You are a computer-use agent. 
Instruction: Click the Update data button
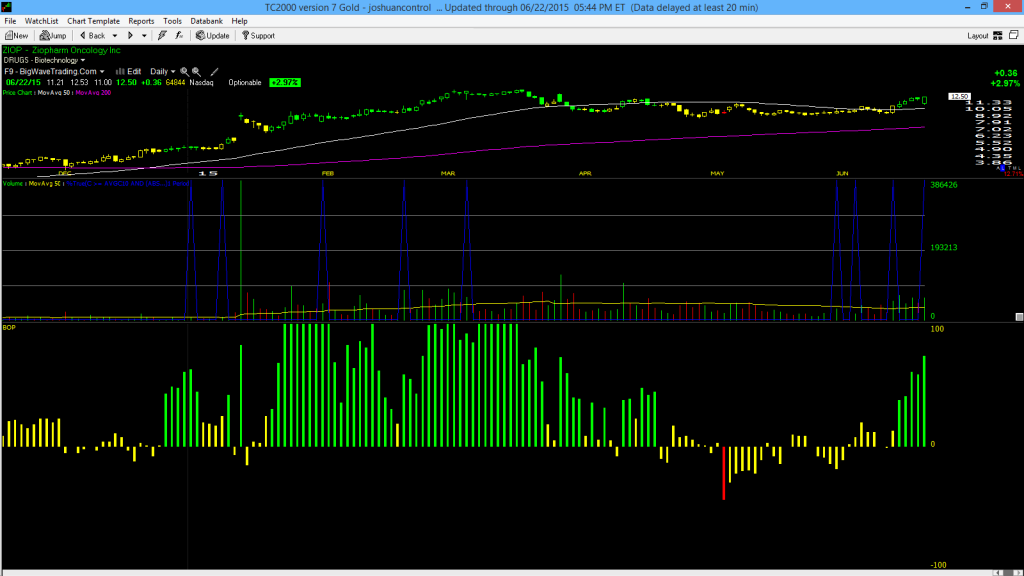(x=213, y=36)
